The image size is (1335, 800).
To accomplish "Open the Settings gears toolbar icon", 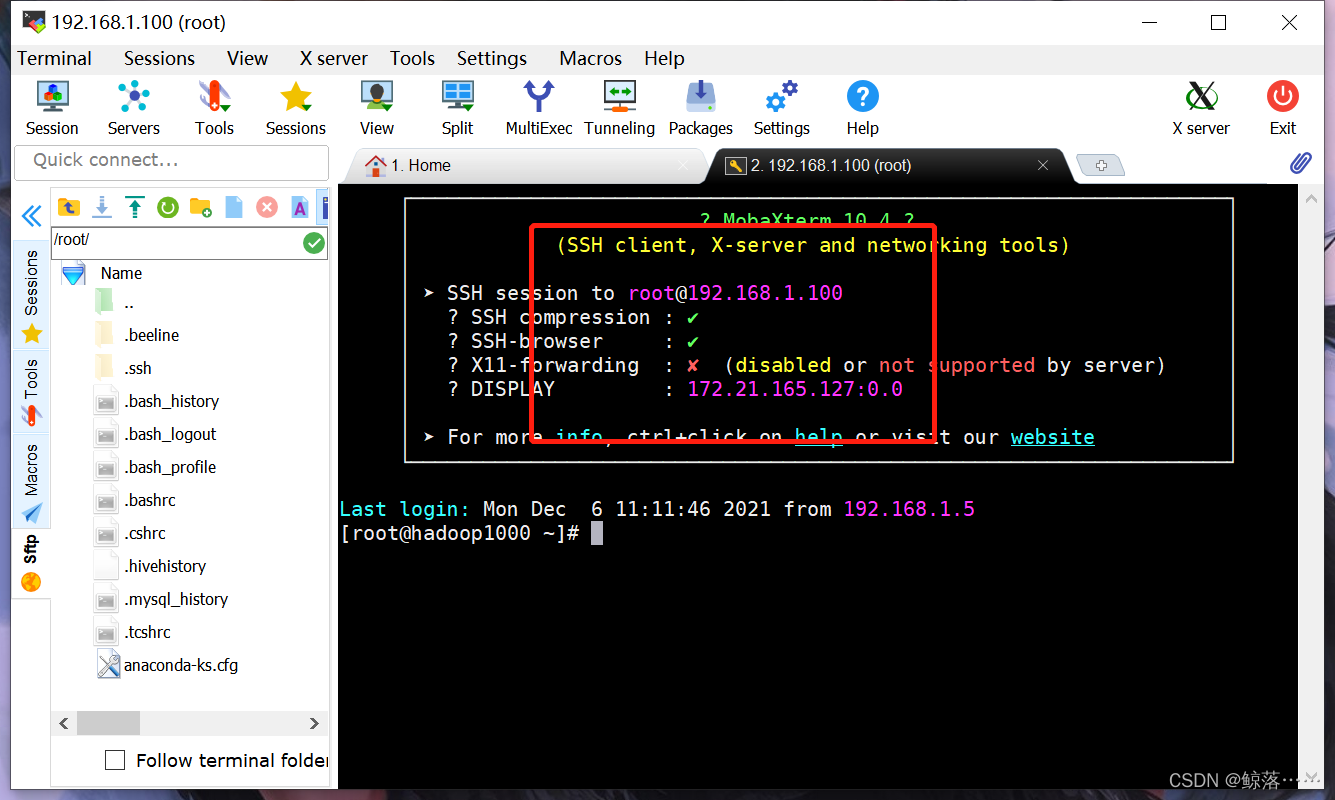I will click(x=781, y=108).
